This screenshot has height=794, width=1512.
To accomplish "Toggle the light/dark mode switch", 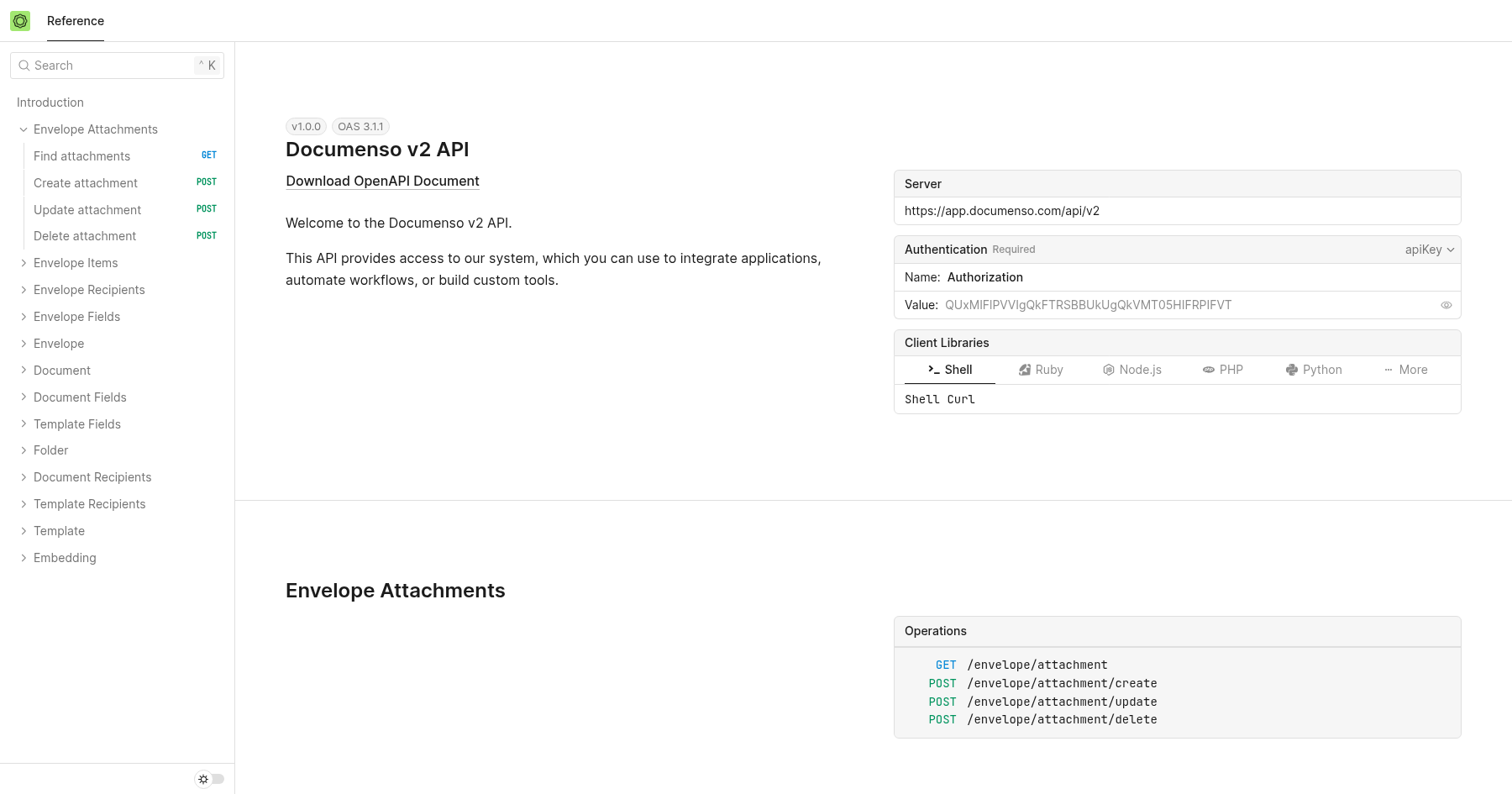I will pos(210,779).
